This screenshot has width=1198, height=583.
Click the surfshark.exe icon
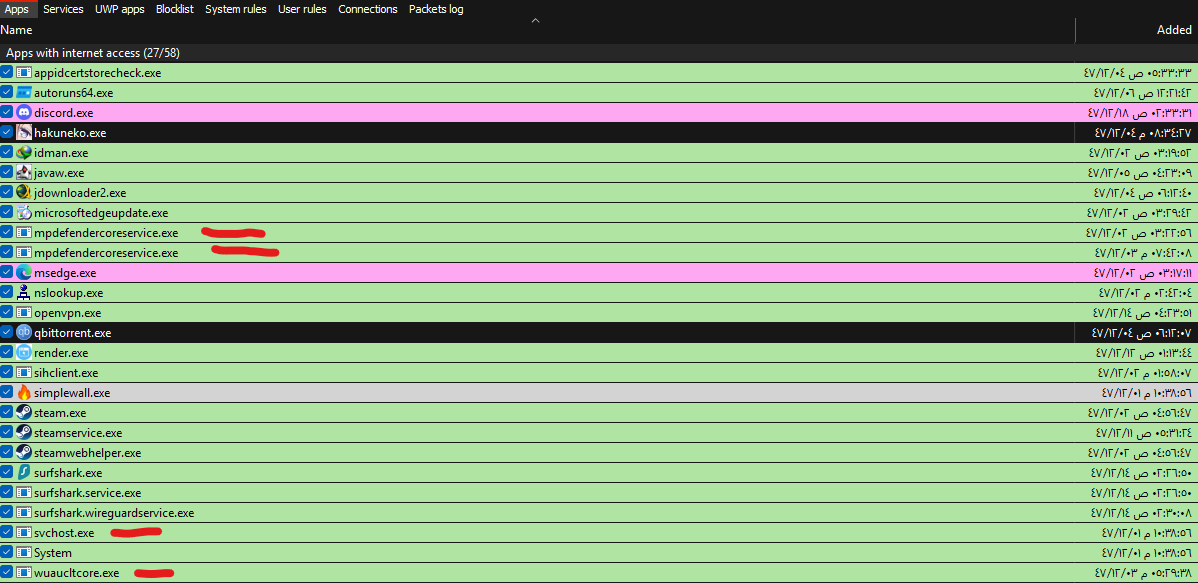[x=24, y=472]
